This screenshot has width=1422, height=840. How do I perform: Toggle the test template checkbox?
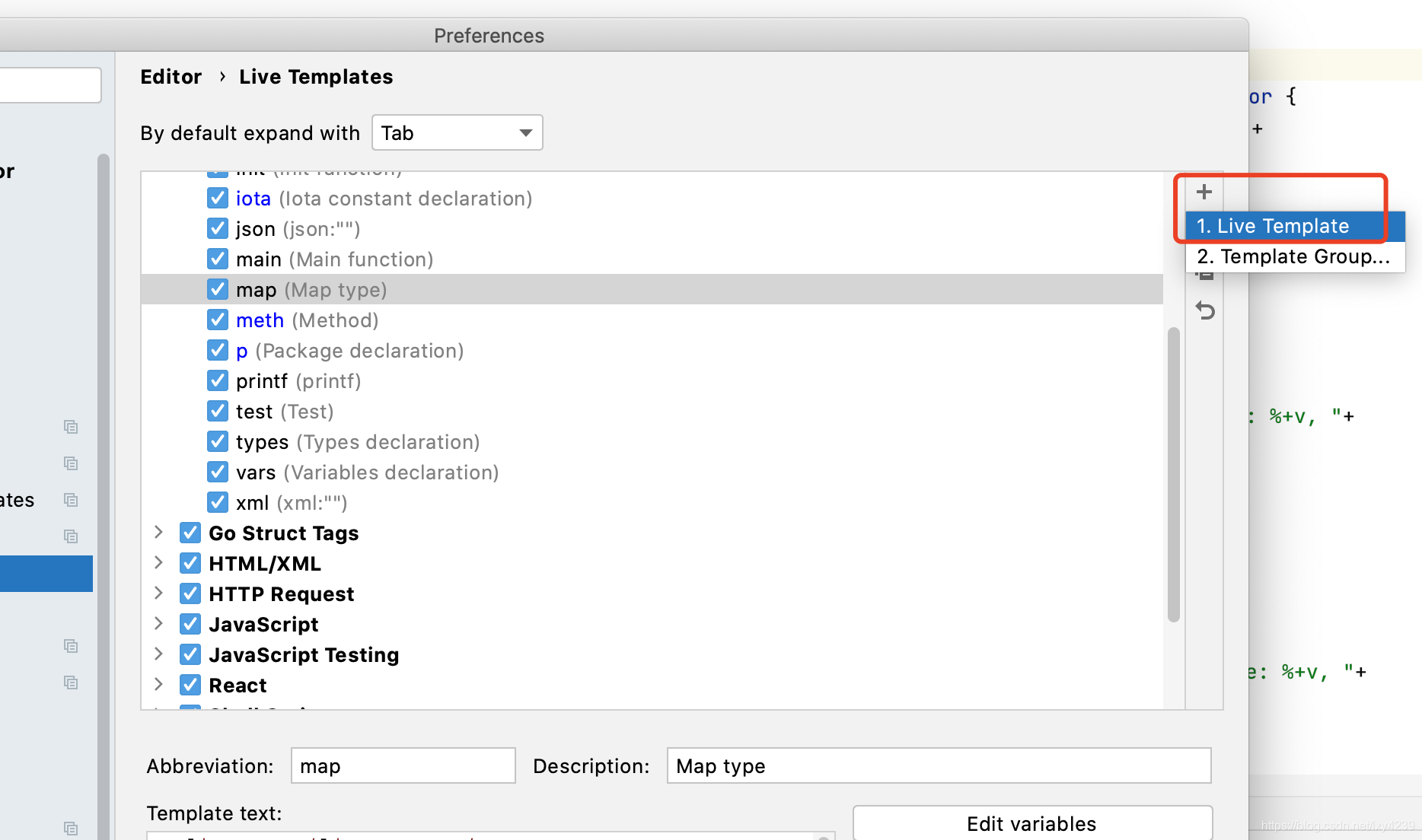coord(218,411)
